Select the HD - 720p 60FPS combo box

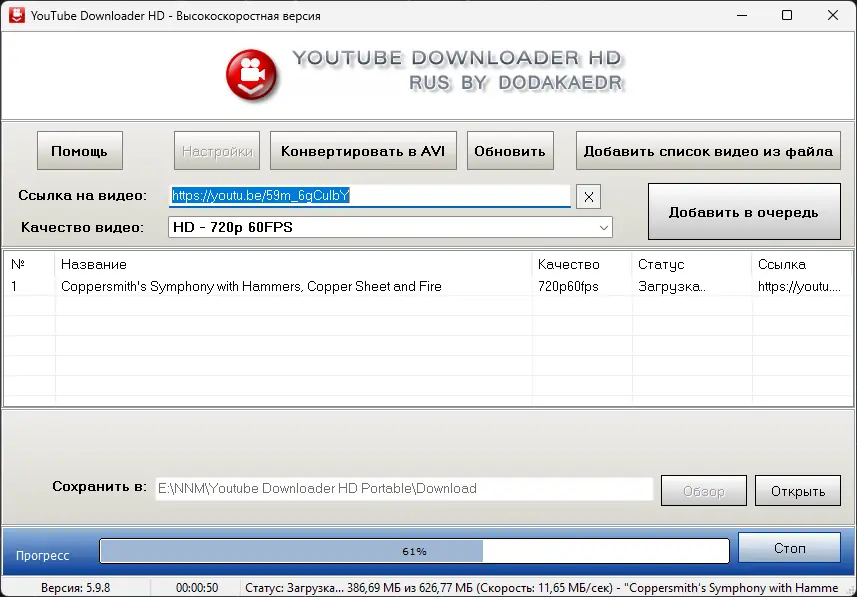[x=390, y=227]
